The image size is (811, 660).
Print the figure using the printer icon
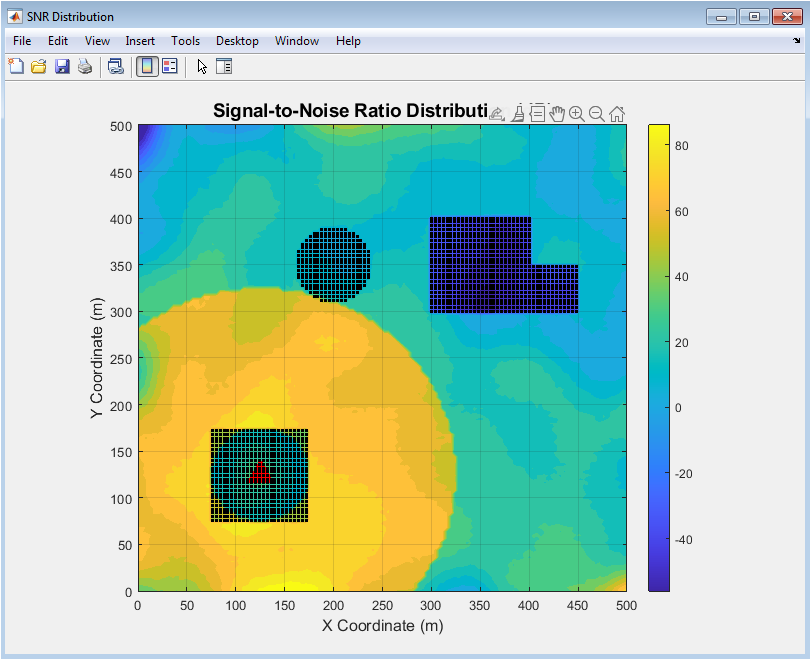85,67
